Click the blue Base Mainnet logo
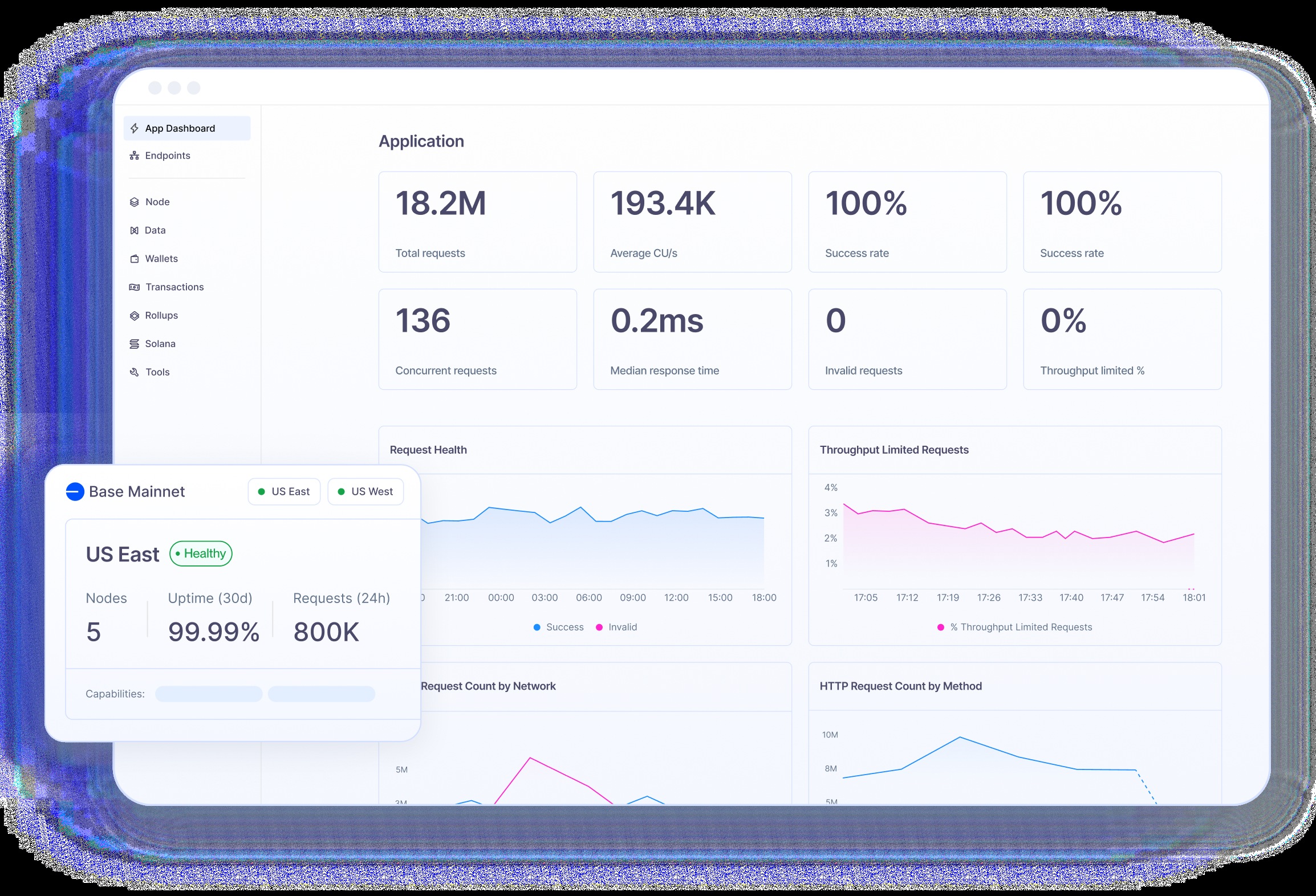Viewport: 1316px width, 896px height. point(75,491)
